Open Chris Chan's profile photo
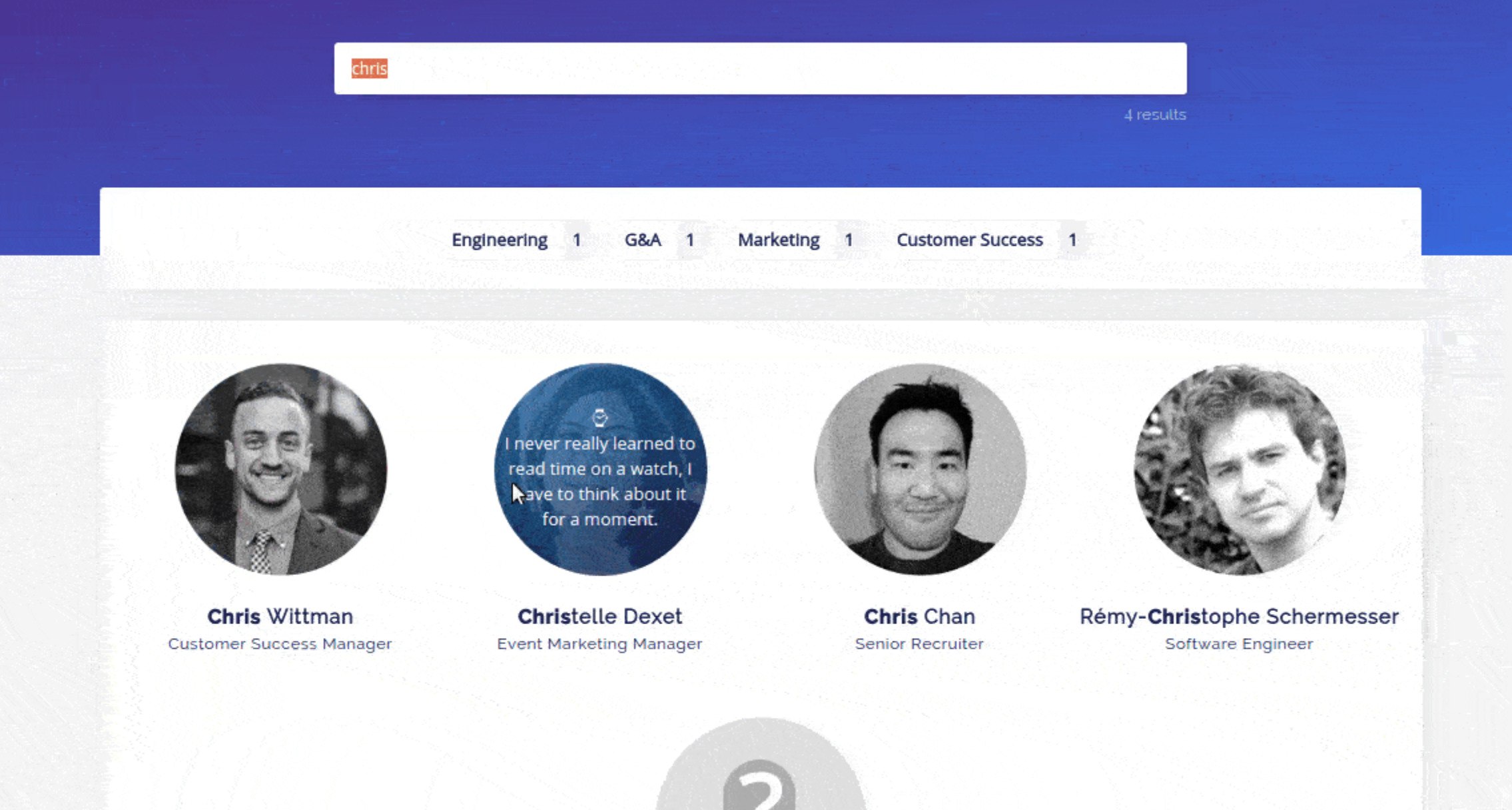Screen dimensions: 1512x810 pyautogui.click(x=920, y=469)
